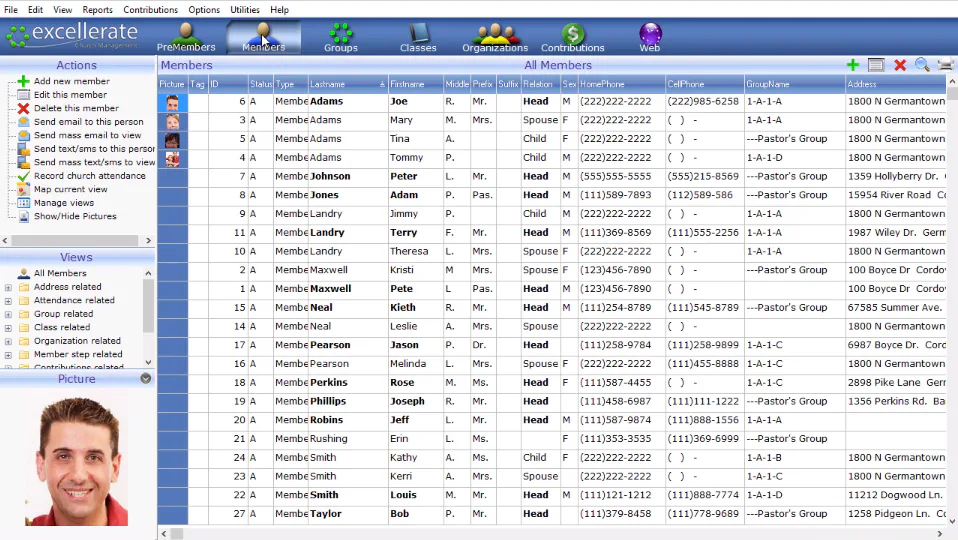958x540 pixels.
Task: Click the grid horizontal scrollbar thumb
Action: click(177, 534)
